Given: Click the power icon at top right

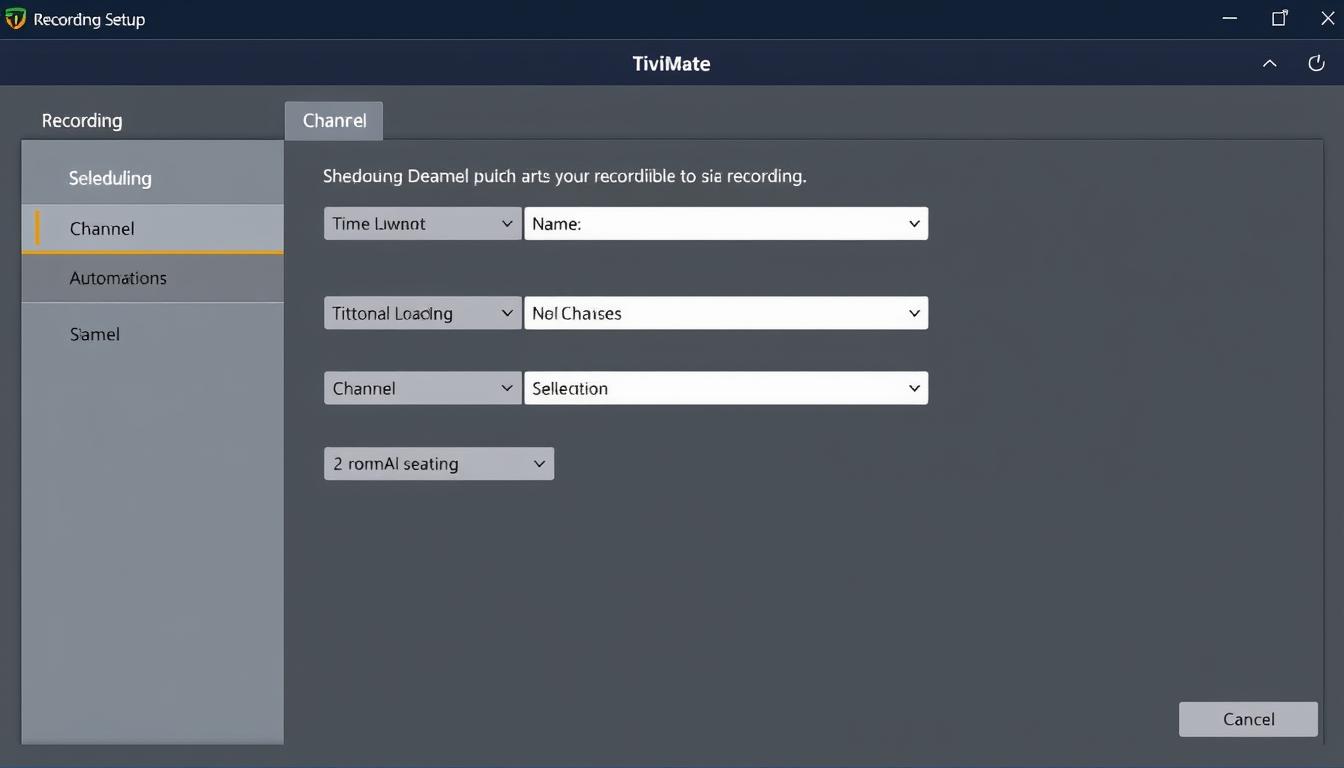Looking at the screenshot, I should tap(1316, 62).
